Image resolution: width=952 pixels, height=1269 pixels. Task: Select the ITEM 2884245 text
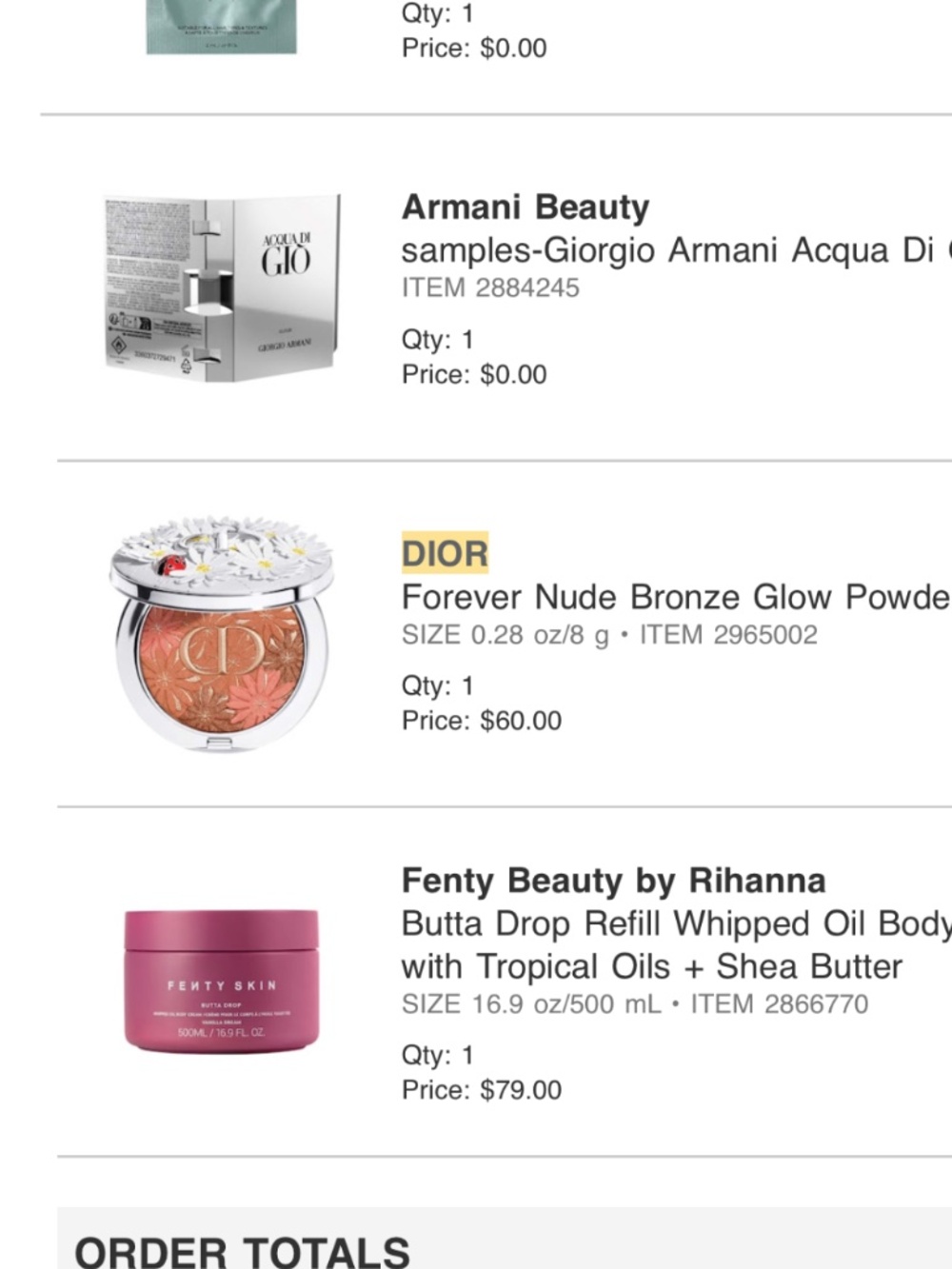pyautogui.click(x=490, y=288)
